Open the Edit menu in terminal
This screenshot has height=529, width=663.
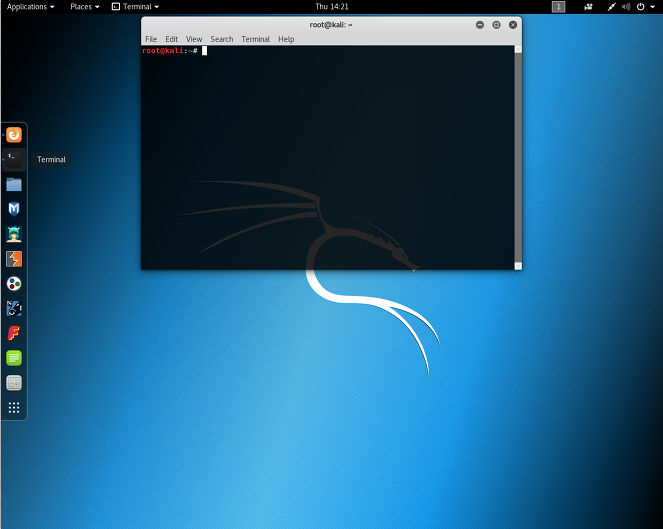171,39
